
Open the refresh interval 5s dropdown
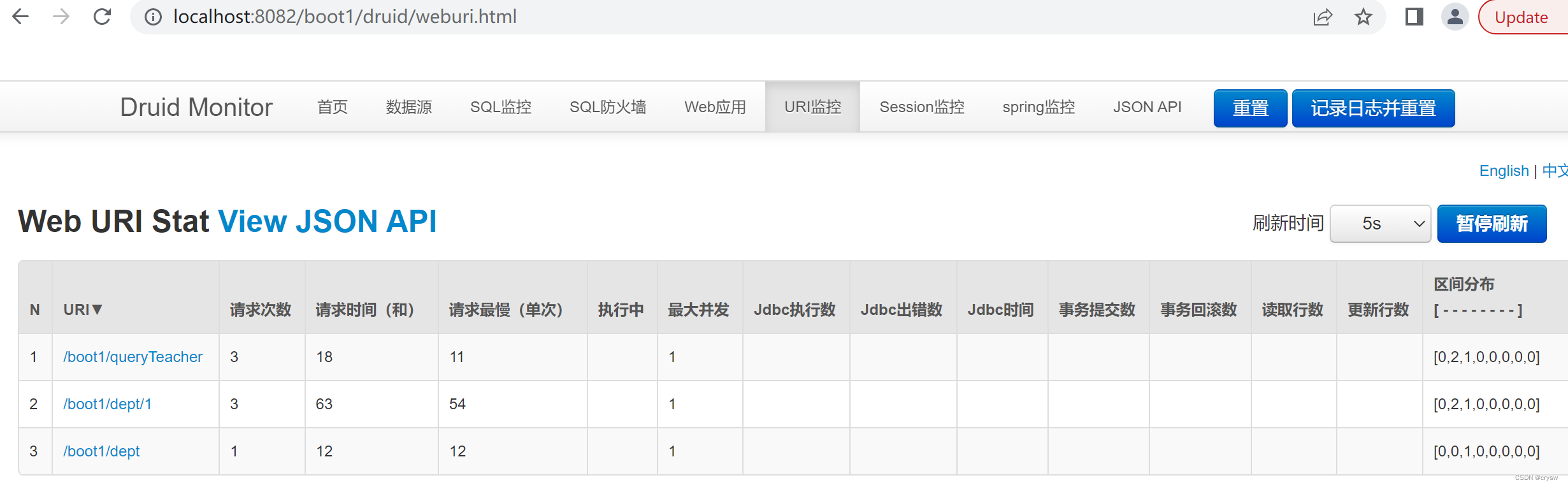(1380, 224)
